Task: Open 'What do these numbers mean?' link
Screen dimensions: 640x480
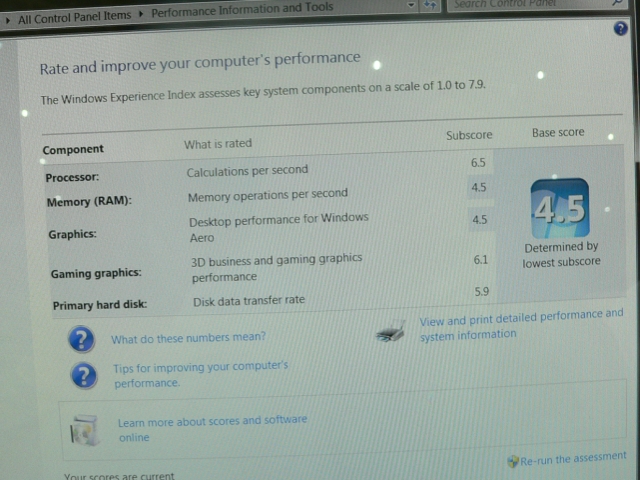Action: (188, 338)
